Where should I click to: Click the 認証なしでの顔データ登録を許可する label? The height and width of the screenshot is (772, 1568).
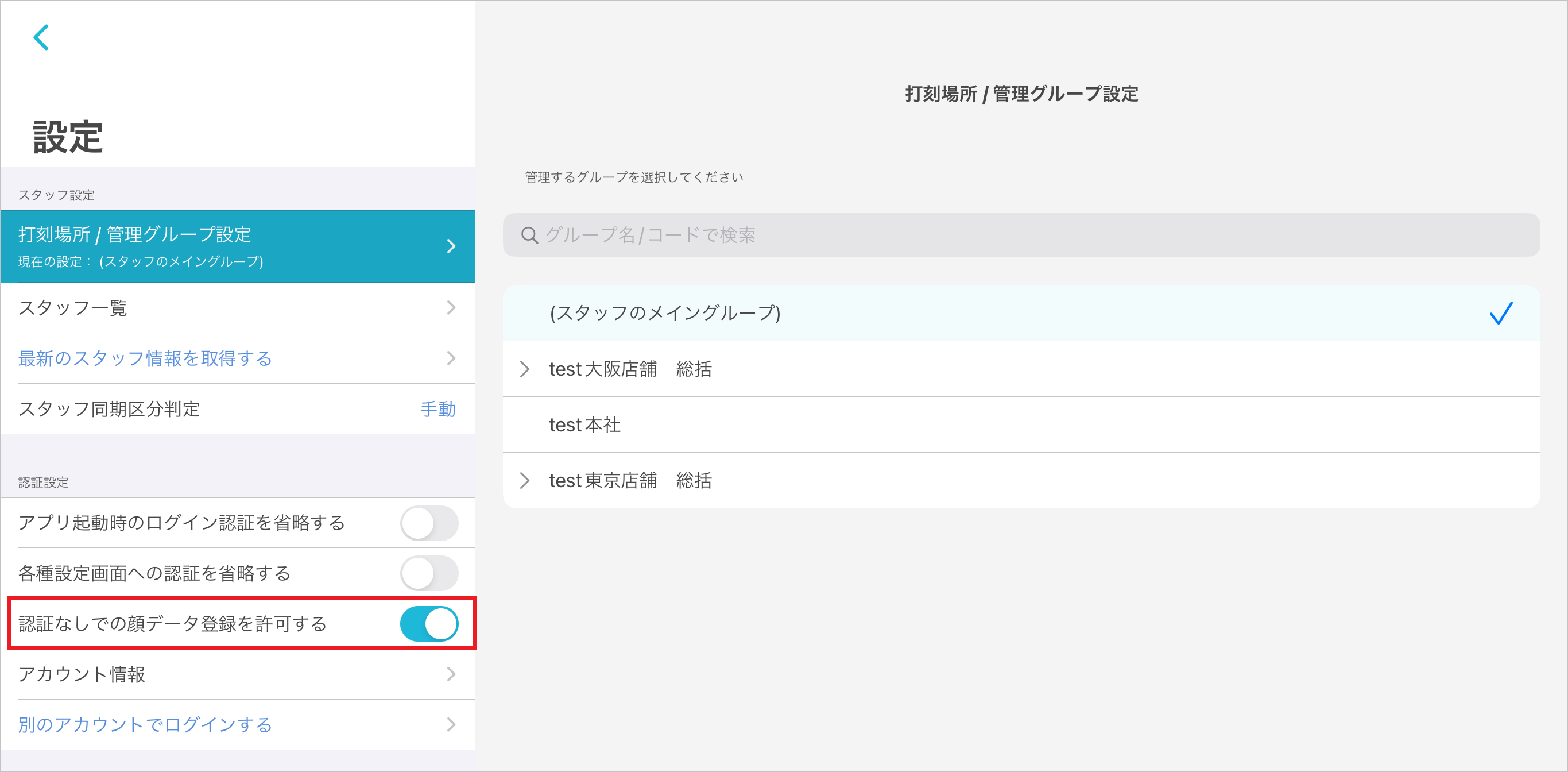(173, 623)
